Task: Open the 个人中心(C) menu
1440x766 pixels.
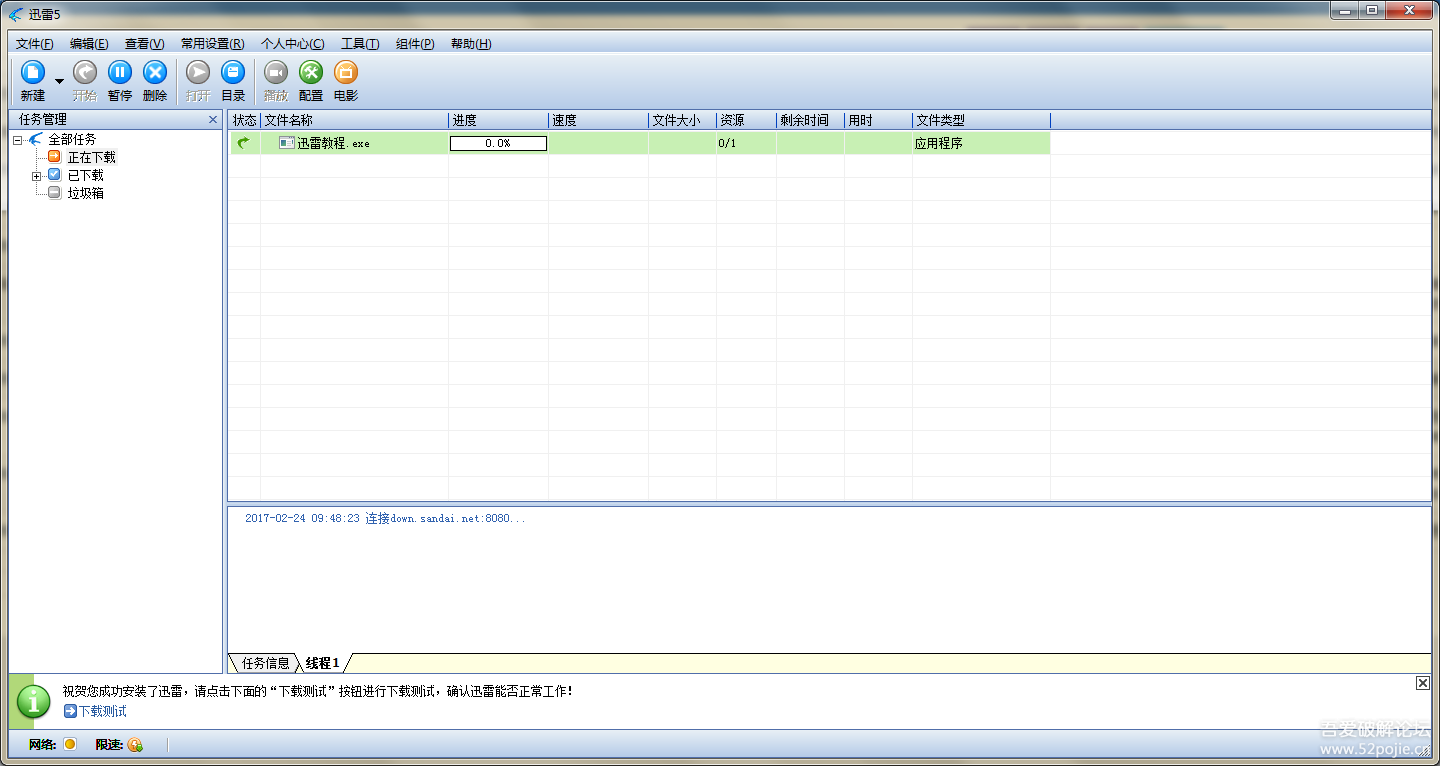Action: pyautogui.click(x=292, y=44)
